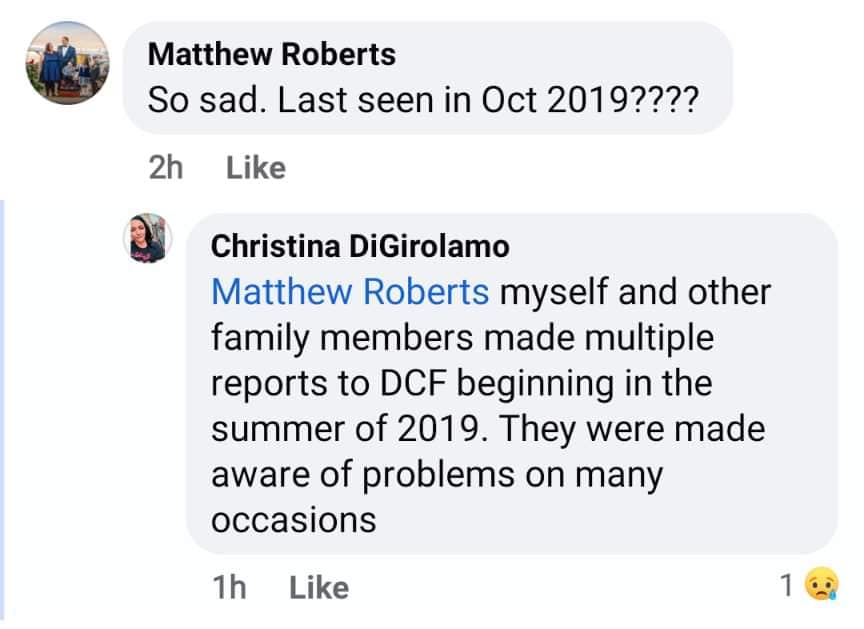This screenshot has width=864, height=629.
Task: Like Matthew Roberts' comment
Action: pos(256,168)
